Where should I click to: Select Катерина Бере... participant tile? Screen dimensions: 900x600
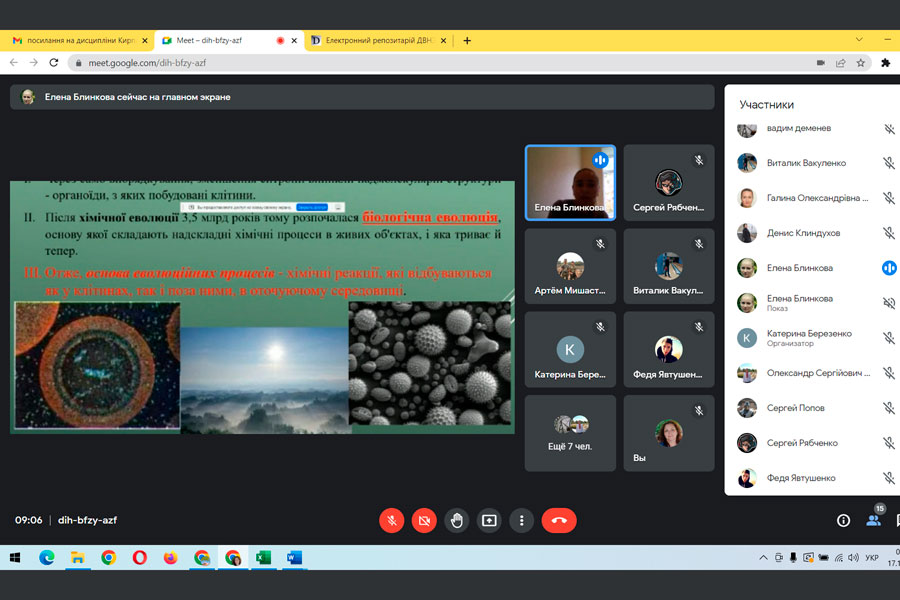click(570, 349)
